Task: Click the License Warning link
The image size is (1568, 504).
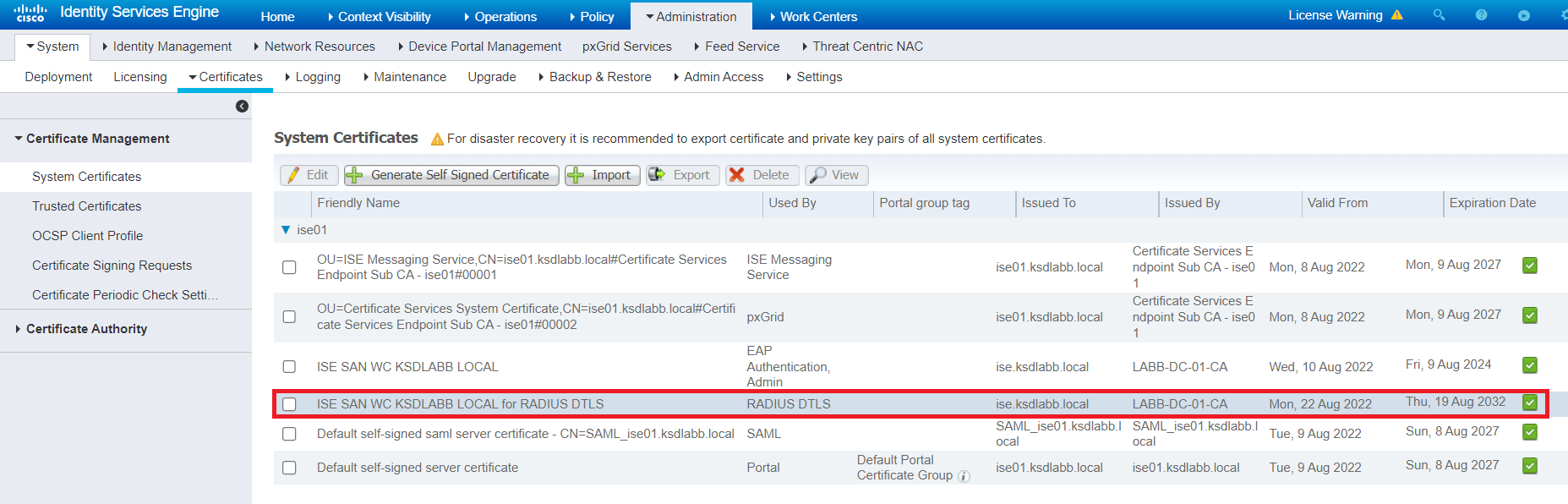Action: tap(1336, 15)
